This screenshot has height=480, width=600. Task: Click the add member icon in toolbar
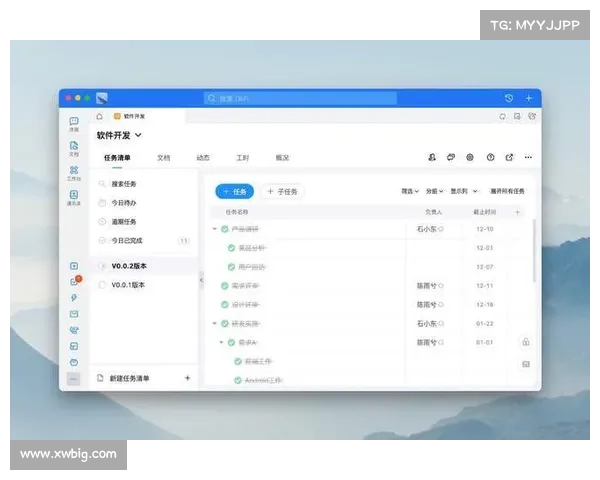coord(432,157)
